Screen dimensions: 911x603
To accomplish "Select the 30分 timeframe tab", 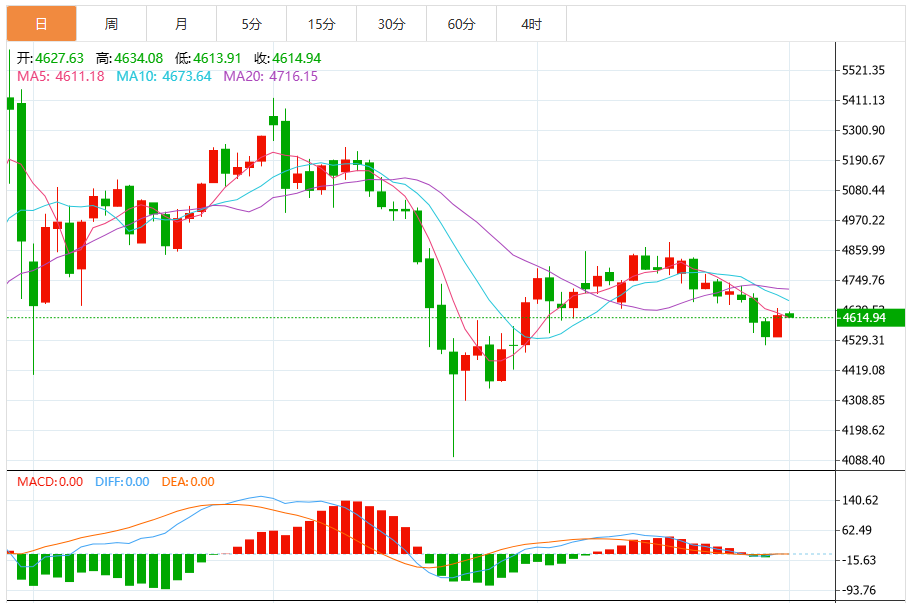I will click(392, 24).
